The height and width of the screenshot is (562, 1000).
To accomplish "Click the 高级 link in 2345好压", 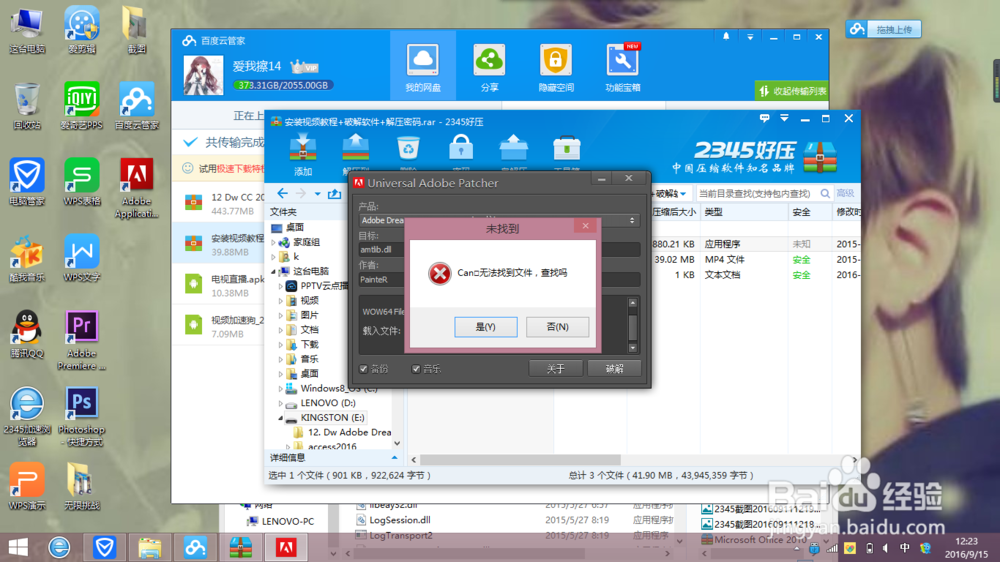I will (845, 193).
